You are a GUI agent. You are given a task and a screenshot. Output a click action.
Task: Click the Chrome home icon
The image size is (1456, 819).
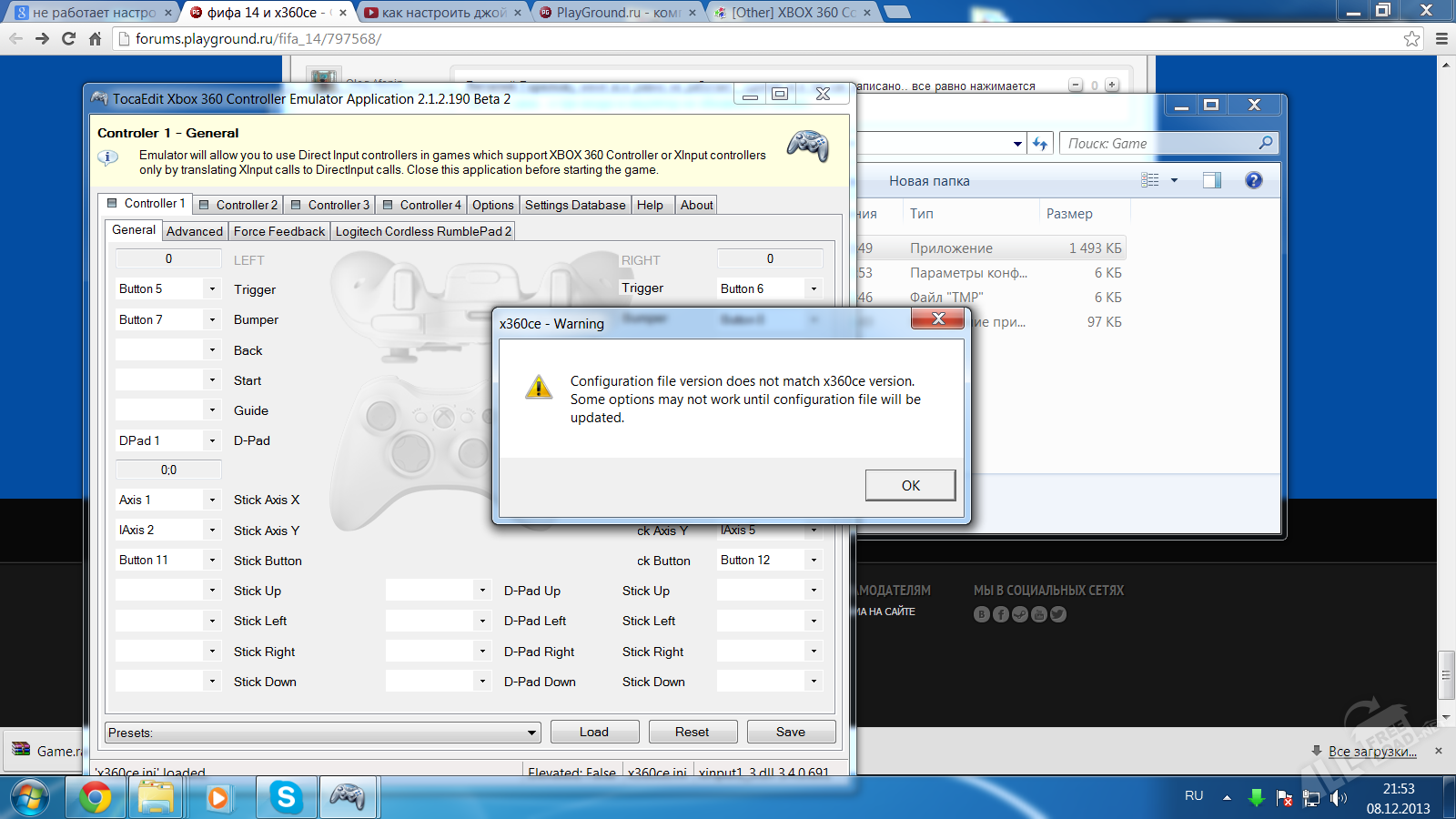[x=95, y=38]
